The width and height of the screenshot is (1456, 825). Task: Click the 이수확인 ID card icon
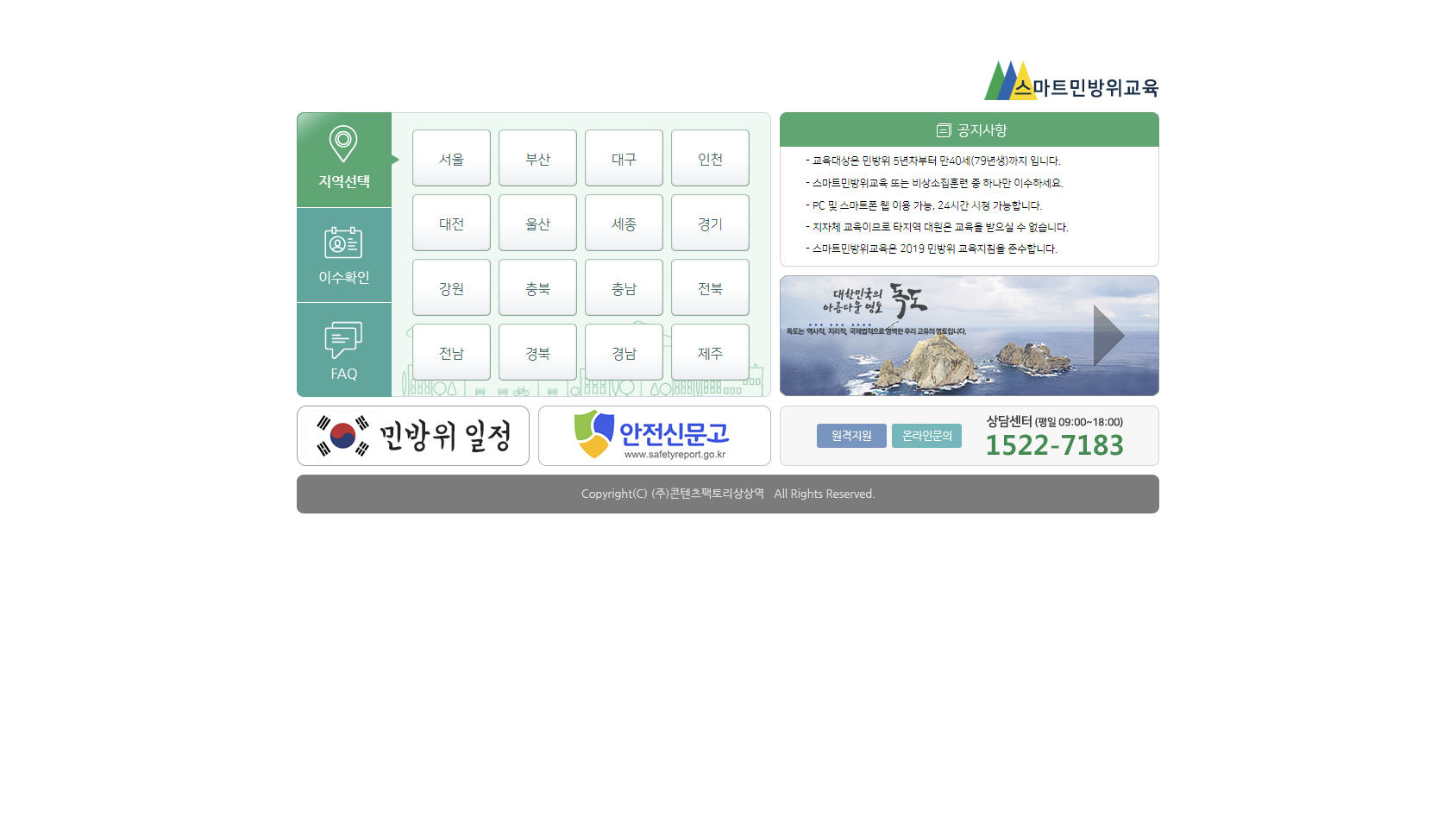pyautogui.click(x=343, y=242)
